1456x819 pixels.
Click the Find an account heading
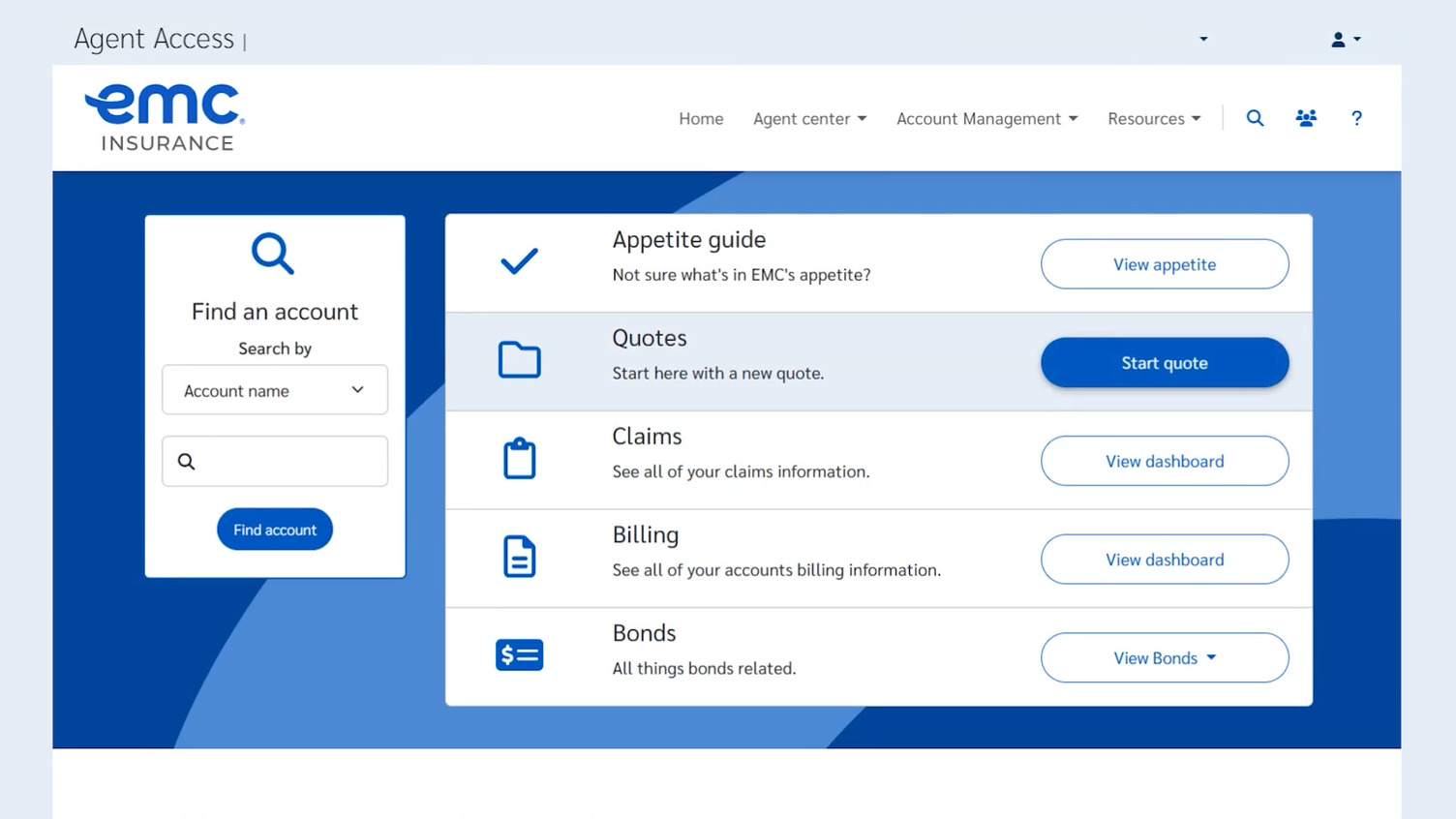coord(275,312)
